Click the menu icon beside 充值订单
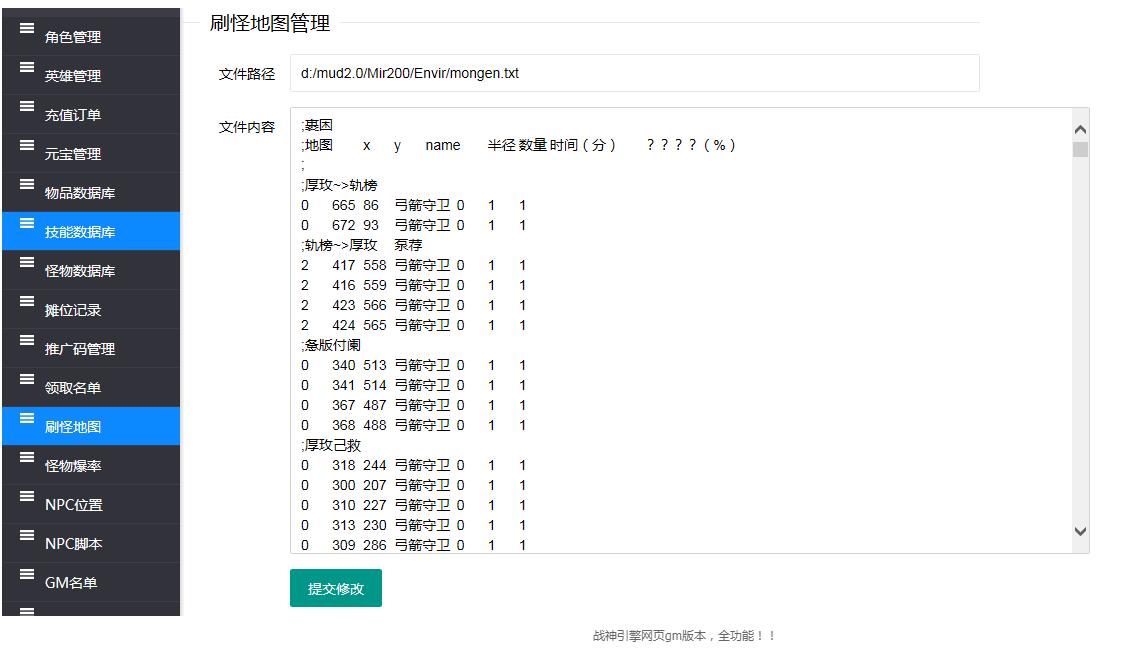Image resolution: width=1136 pixels, height=651 pixels. [x=27, y=106]
